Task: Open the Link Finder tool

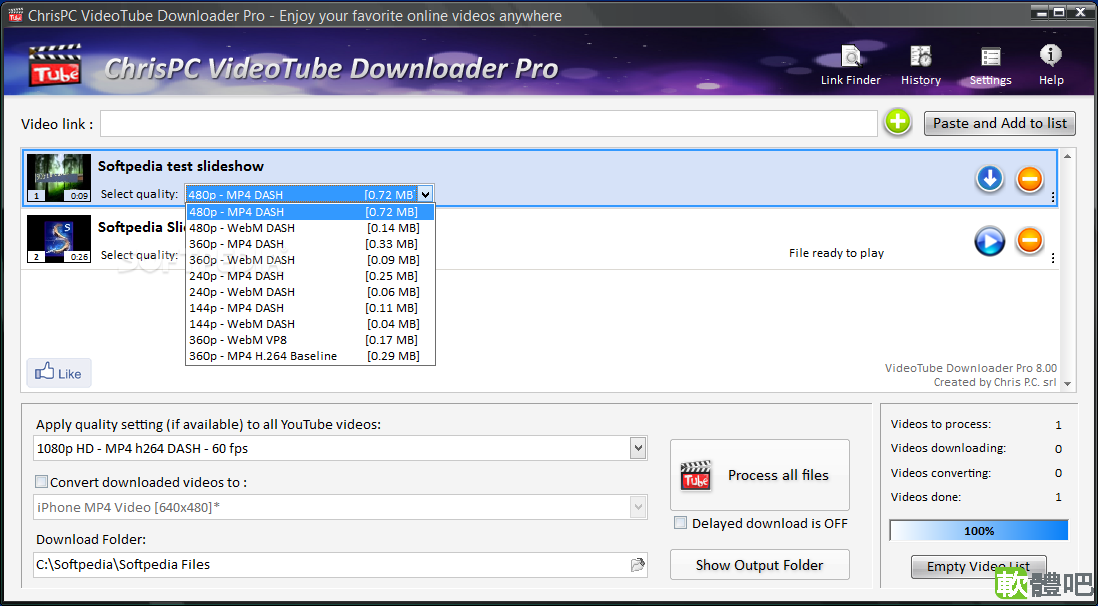Action: tap(851, 64)
